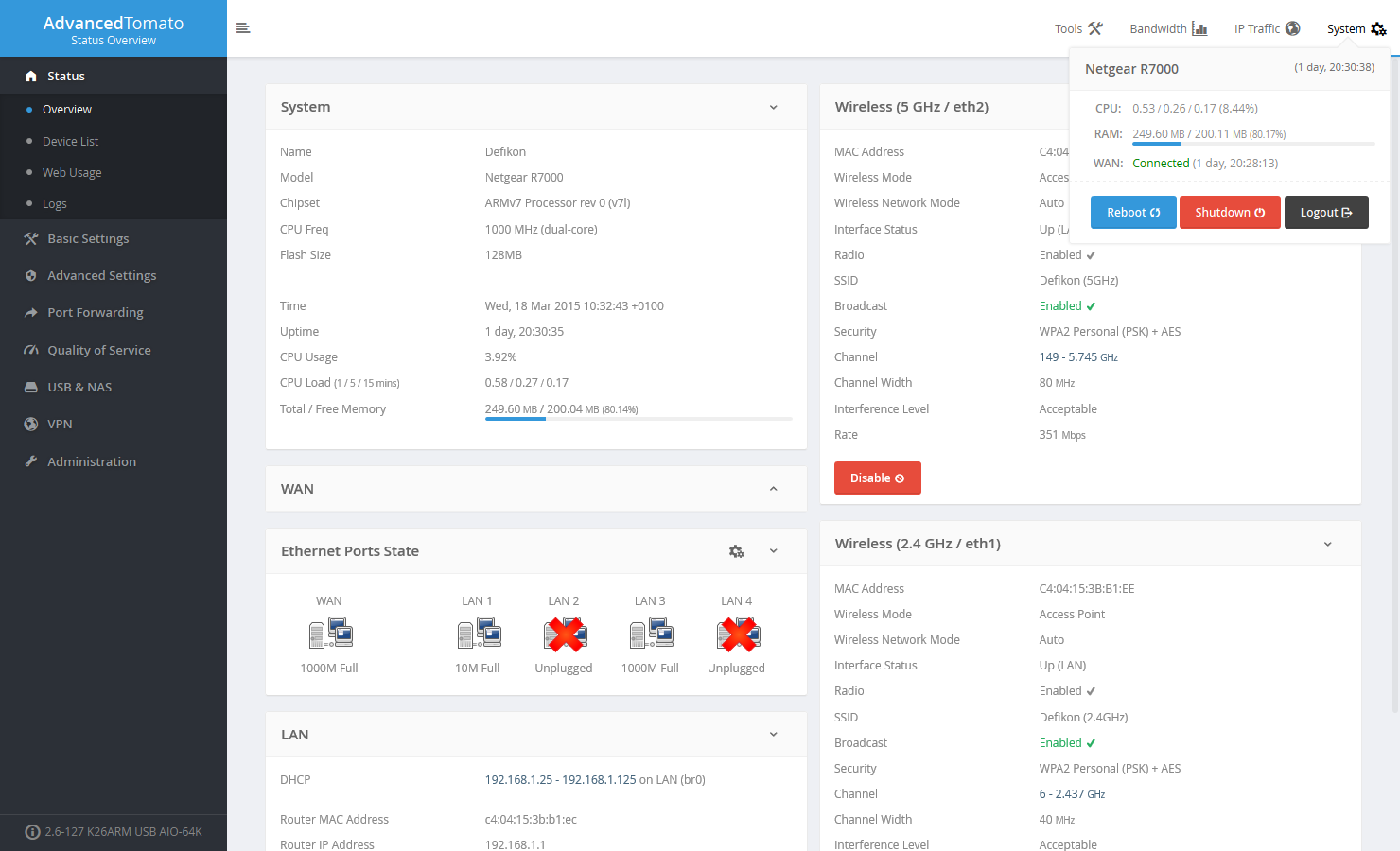Click the Port Forwarding arrow icon
The height and width of the screenshot is (851, 1400).
(x=31, y=312)
